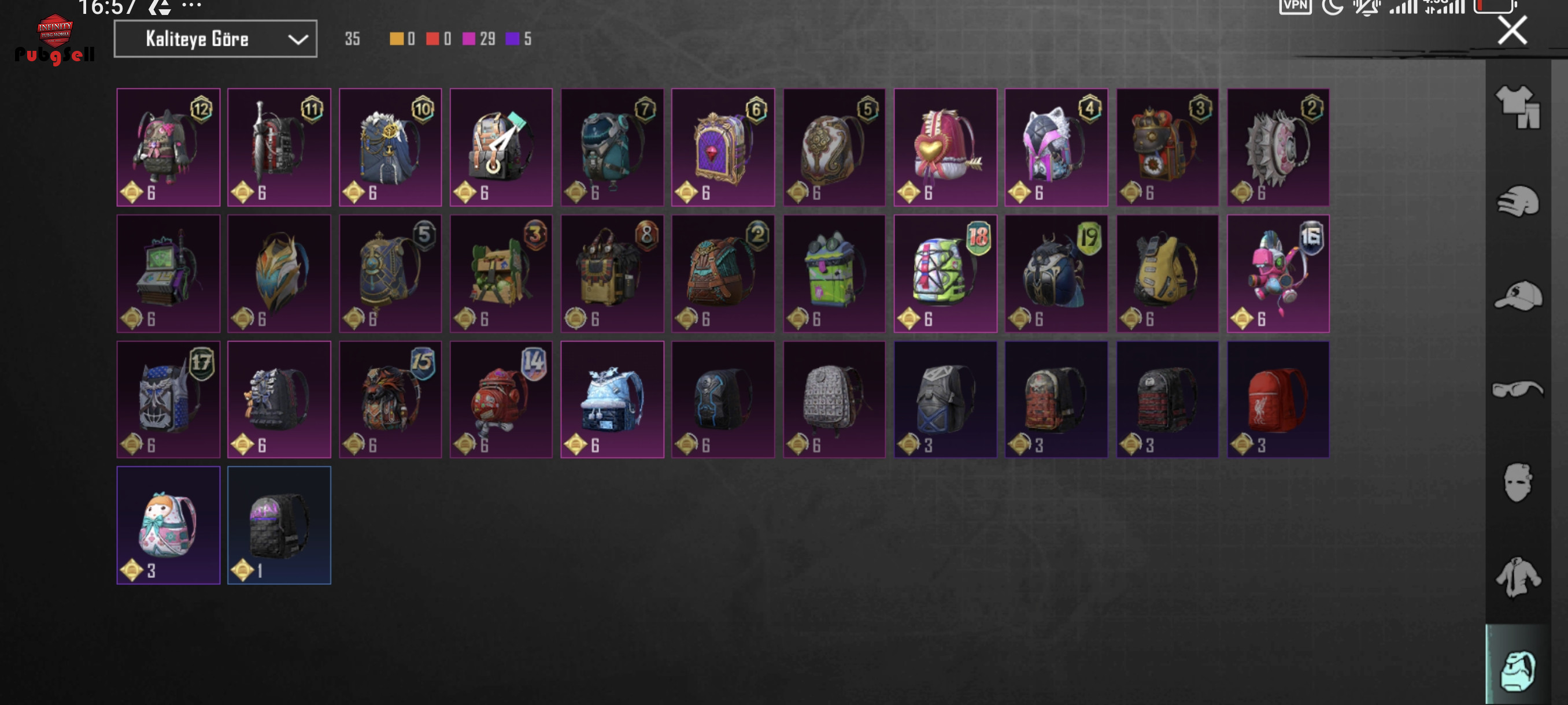Select the face mask category icon
Screen dimensions: 1568x705
tap(1518, 482)
